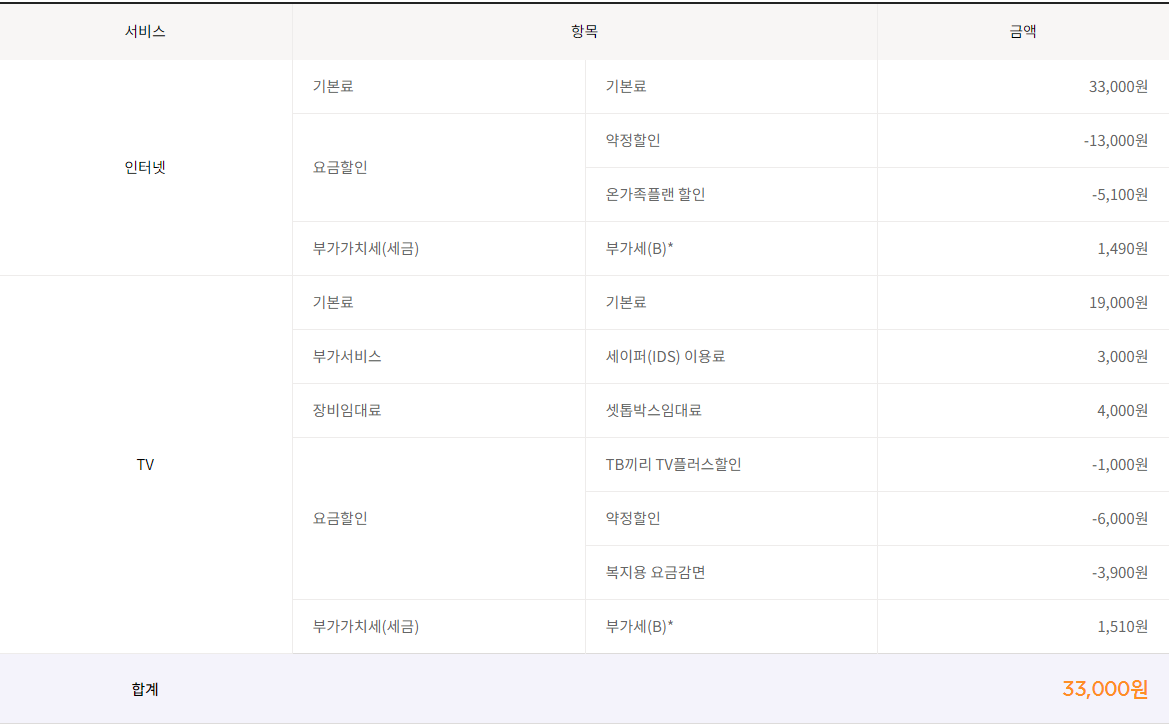The height and width of the screenshot is (727, 1172).
Task: Click the 합계 total label
Action: click(145, 689)
